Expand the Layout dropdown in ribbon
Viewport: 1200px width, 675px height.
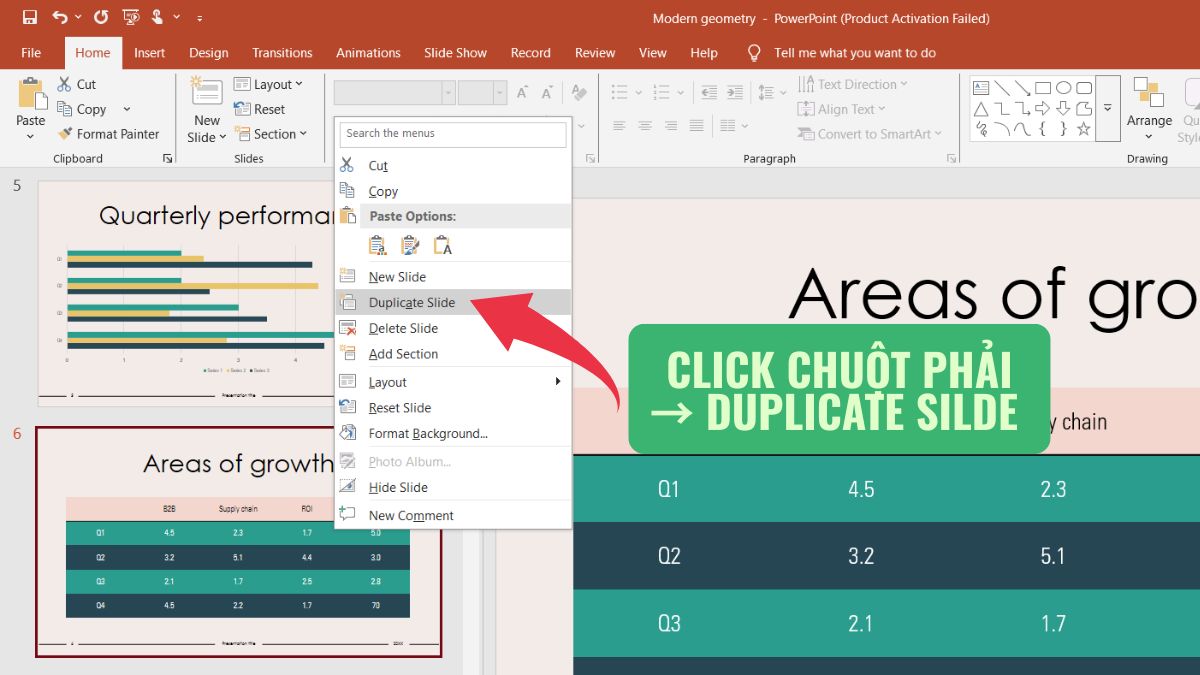(x=268, y=84)
